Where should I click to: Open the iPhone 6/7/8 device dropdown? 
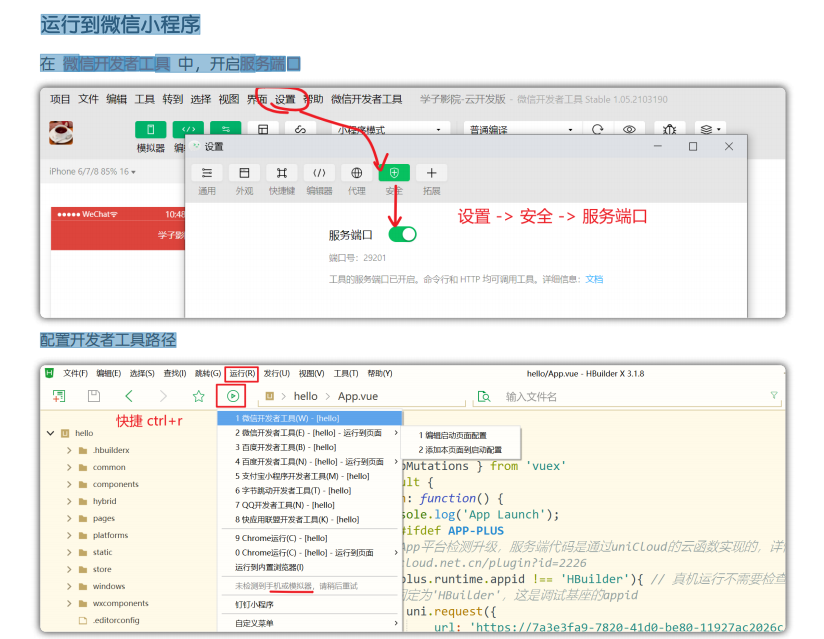tap(92, 172)
